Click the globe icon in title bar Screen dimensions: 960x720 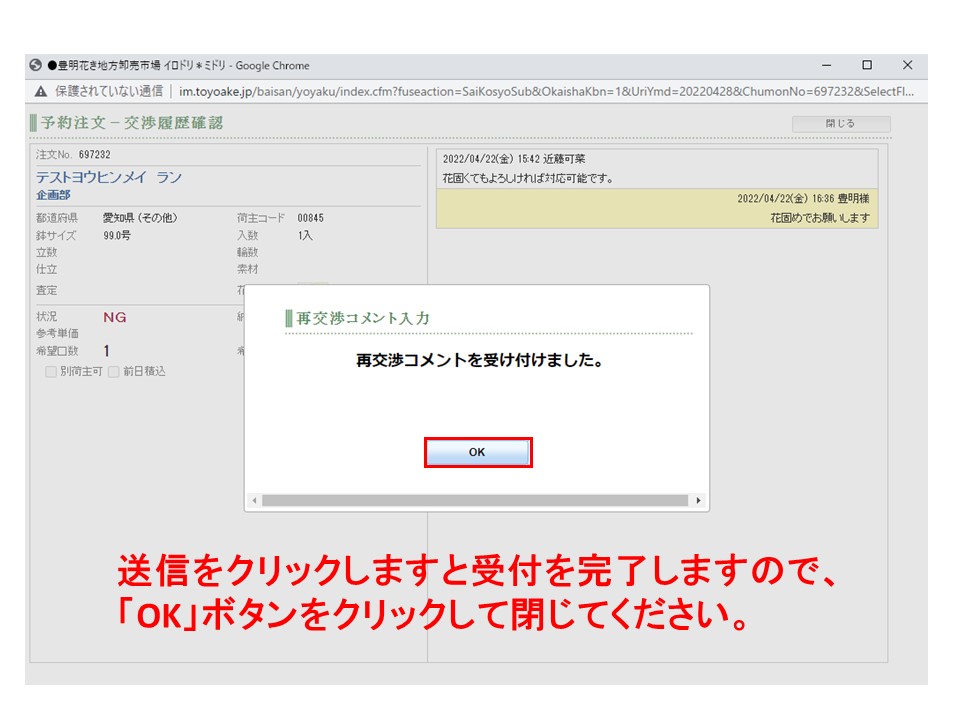point(36,65)
